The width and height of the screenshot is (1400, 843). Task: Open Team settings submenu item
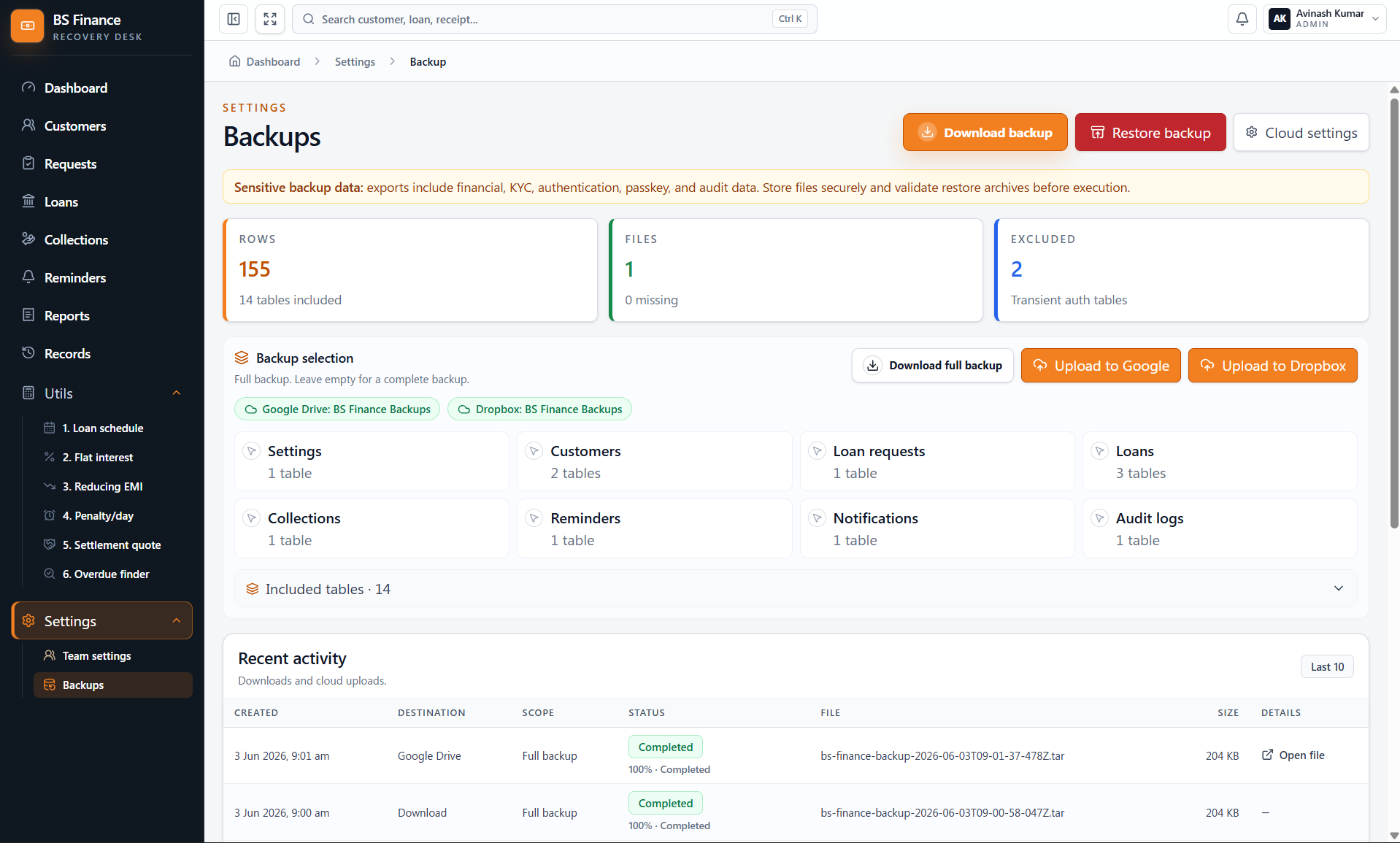pyautogui.click(x=113, y=655)
